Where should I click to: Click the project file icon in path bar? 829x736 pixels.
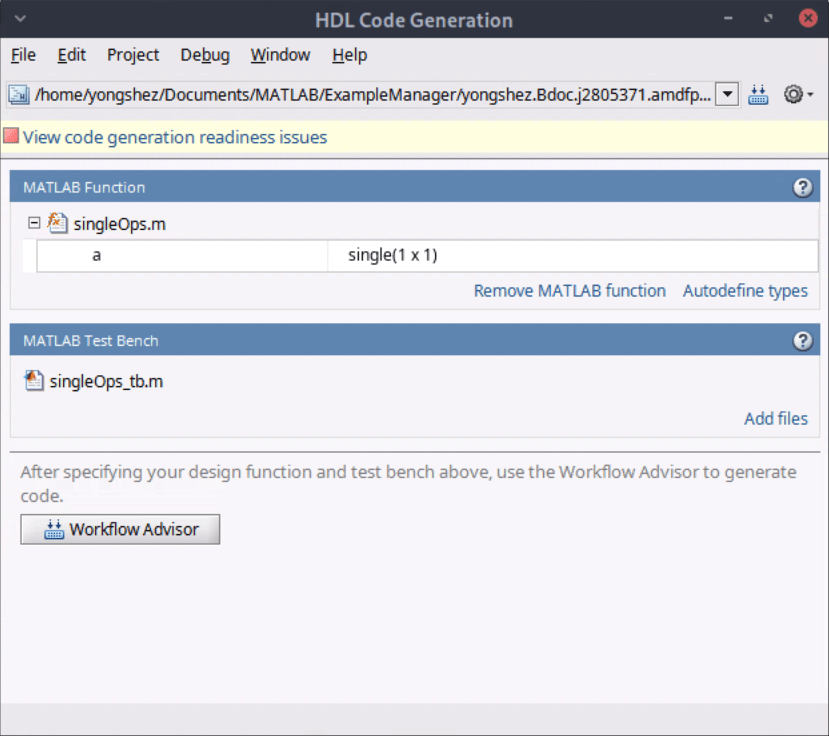click(19, 95)
